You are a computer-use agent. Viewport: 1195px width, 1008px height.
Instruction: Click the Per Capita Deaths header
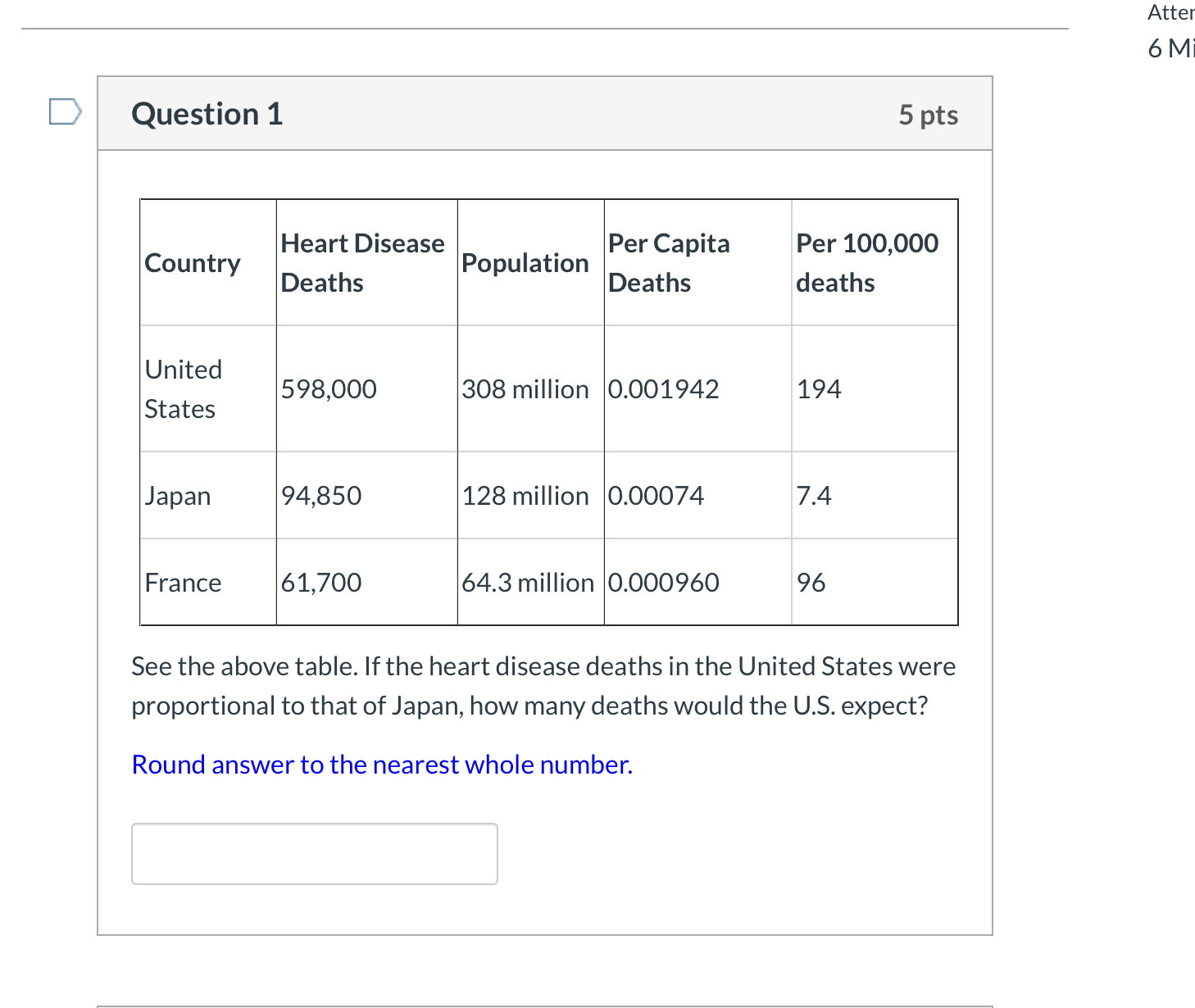669,263
